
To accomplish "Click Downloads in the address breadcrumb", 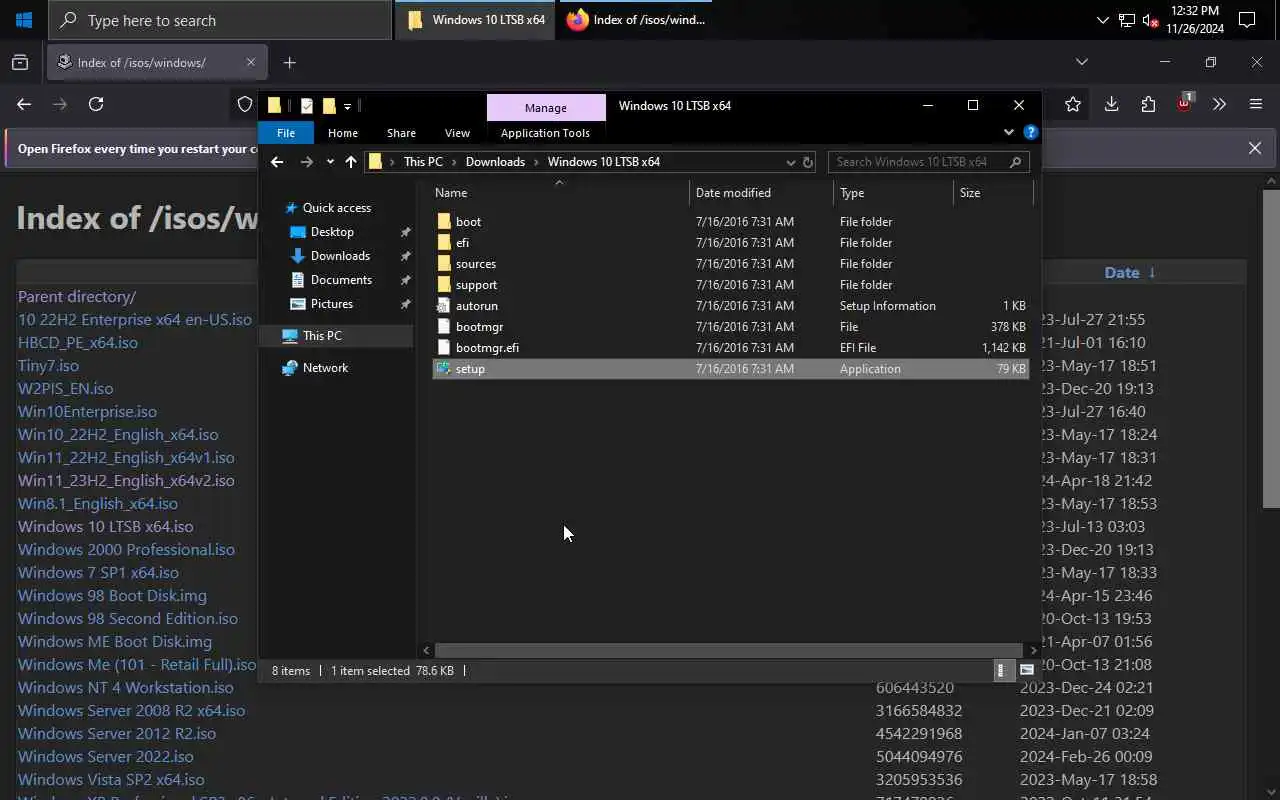I will [495, 162].
